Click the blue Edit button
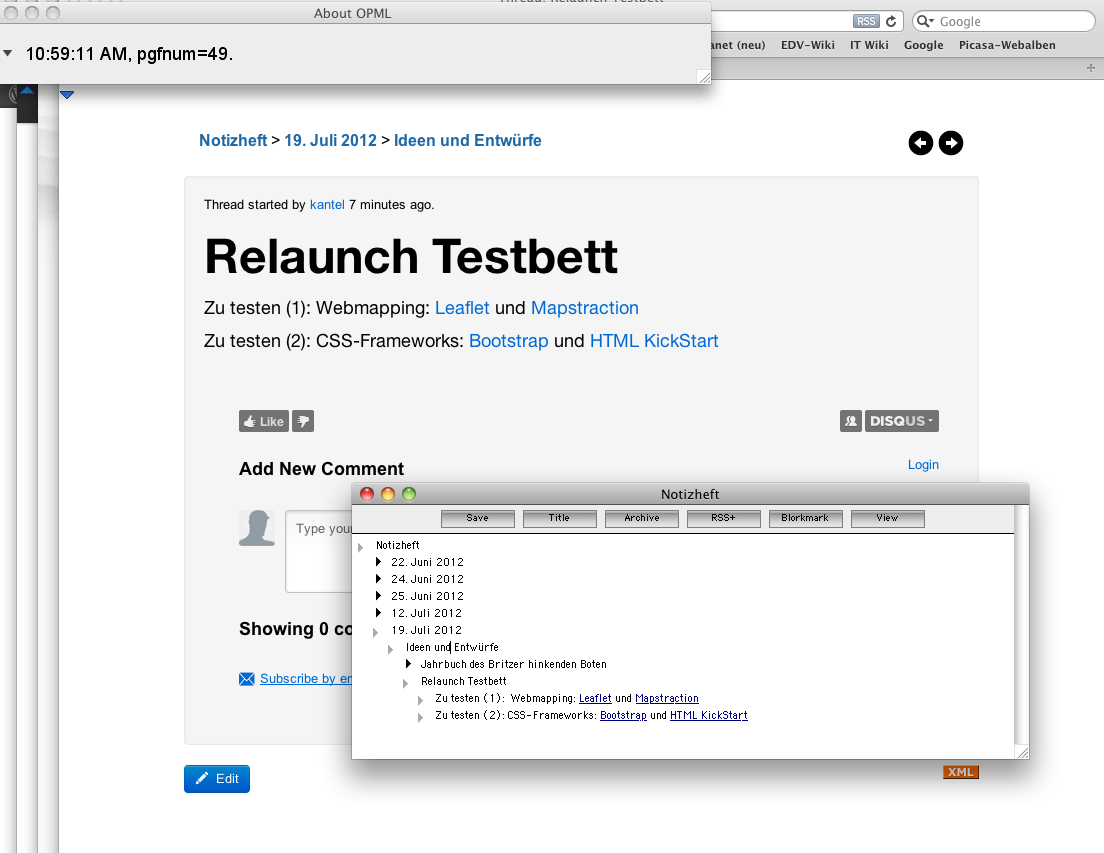 click(217, 778)
